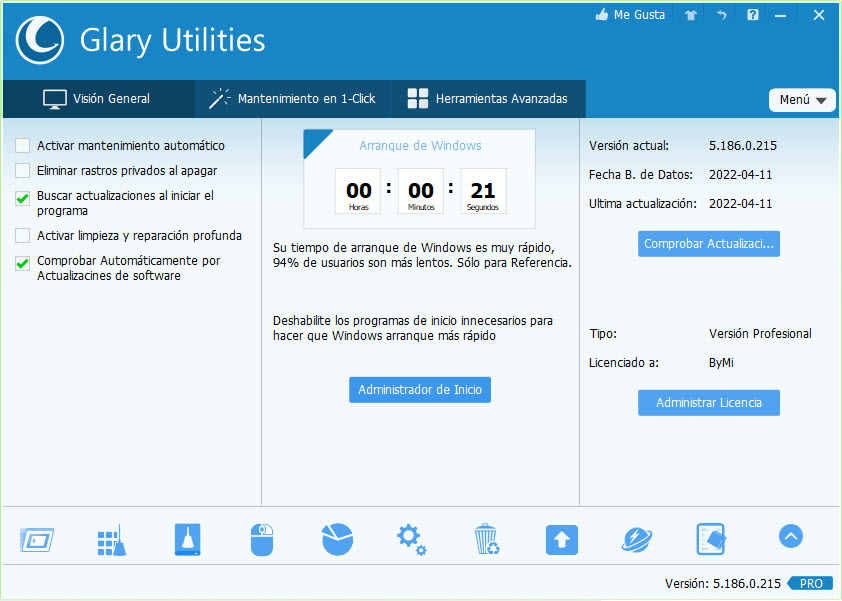Click the Versión Profesional text
Image resolution: width=842 pixels, height=601 pixels.
(760, 334)
